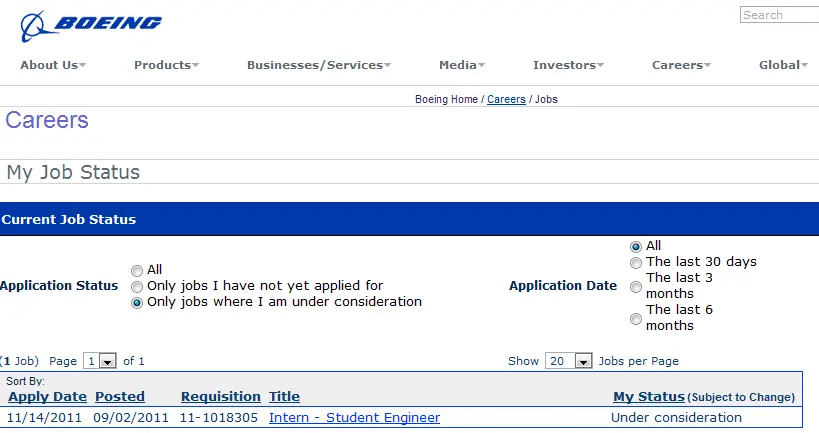The width and height of the screenshot is (819, 433).
Task: Choose The last 3 months radio
Action: (636, 287)
